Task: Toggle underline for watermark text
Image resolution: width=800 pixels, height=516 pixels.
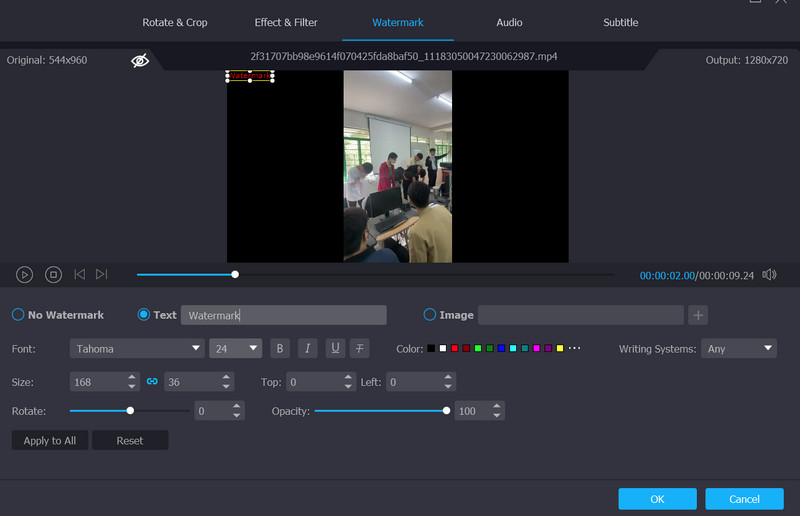Action: [x=335, y=348]
